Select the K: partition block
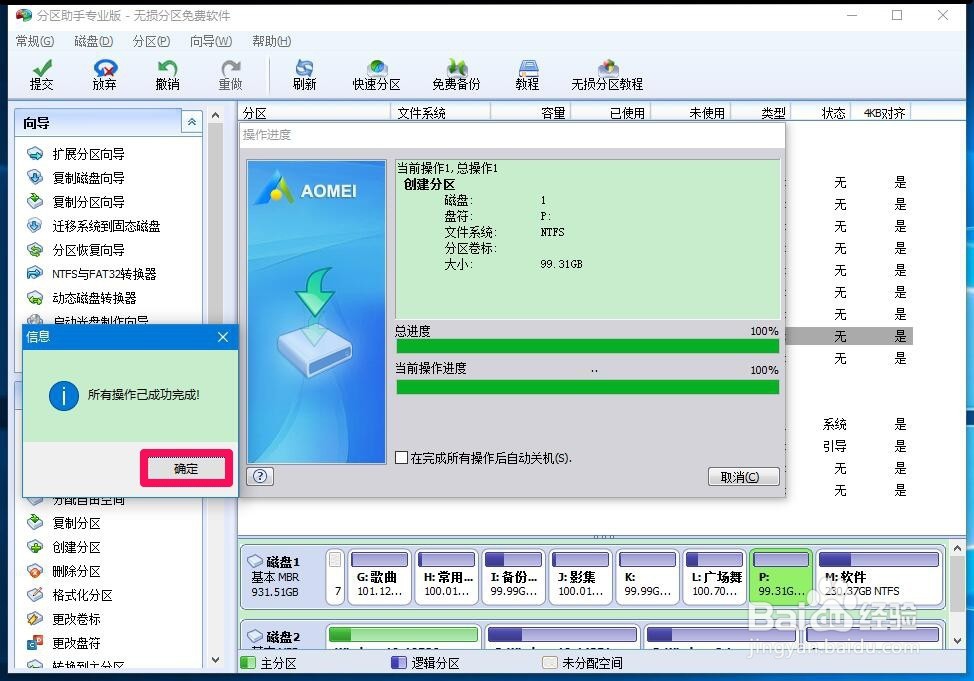 647,577
